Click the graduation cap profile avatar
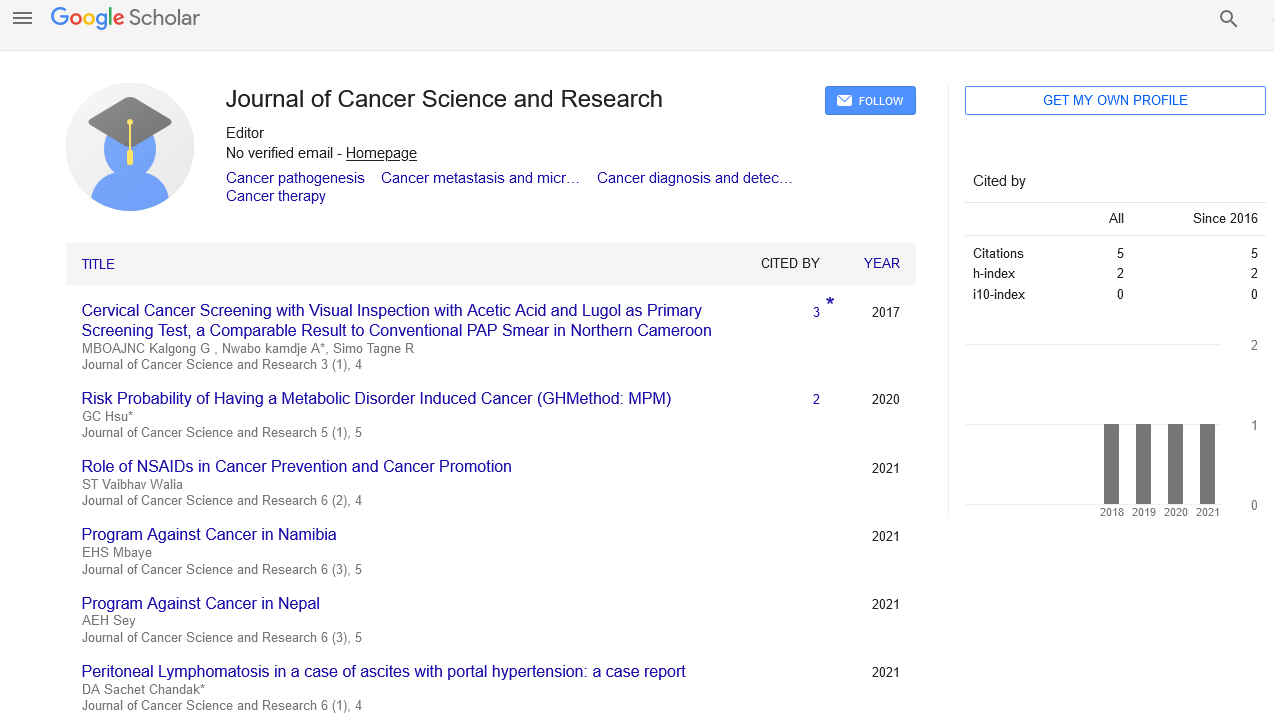The height and width of the screenshot is (722, 1274). [130, 148]
